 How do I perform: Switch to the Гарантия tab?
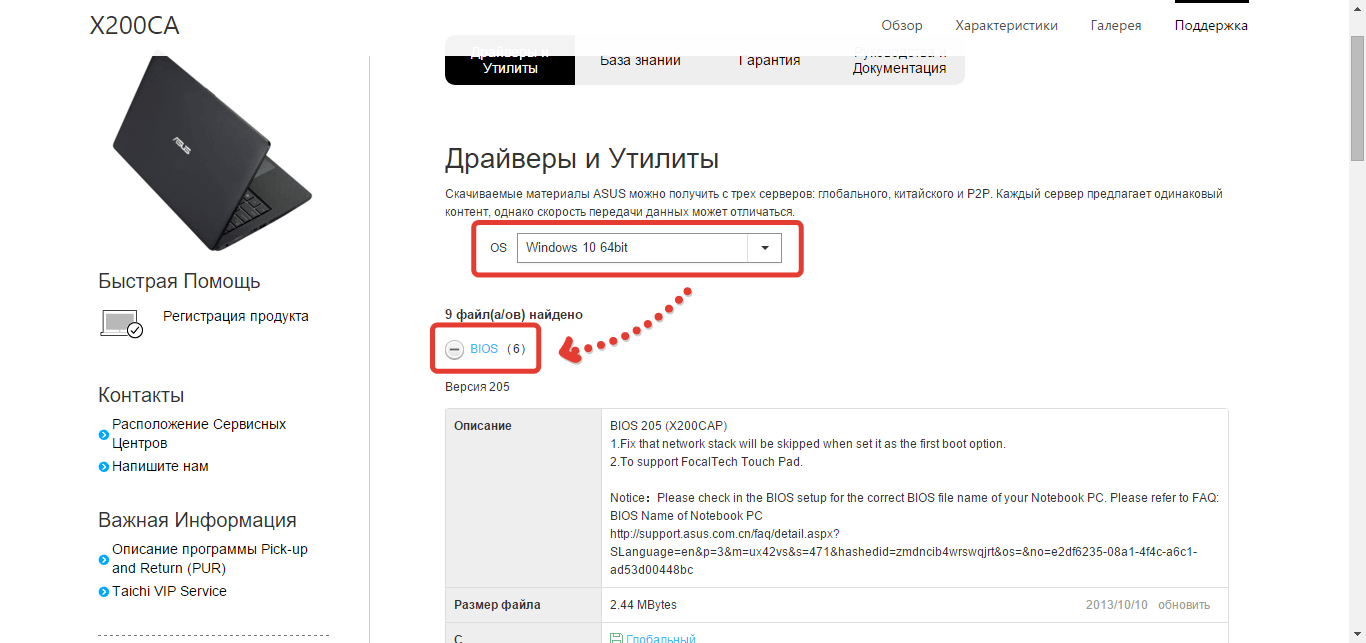pos(769,61)
